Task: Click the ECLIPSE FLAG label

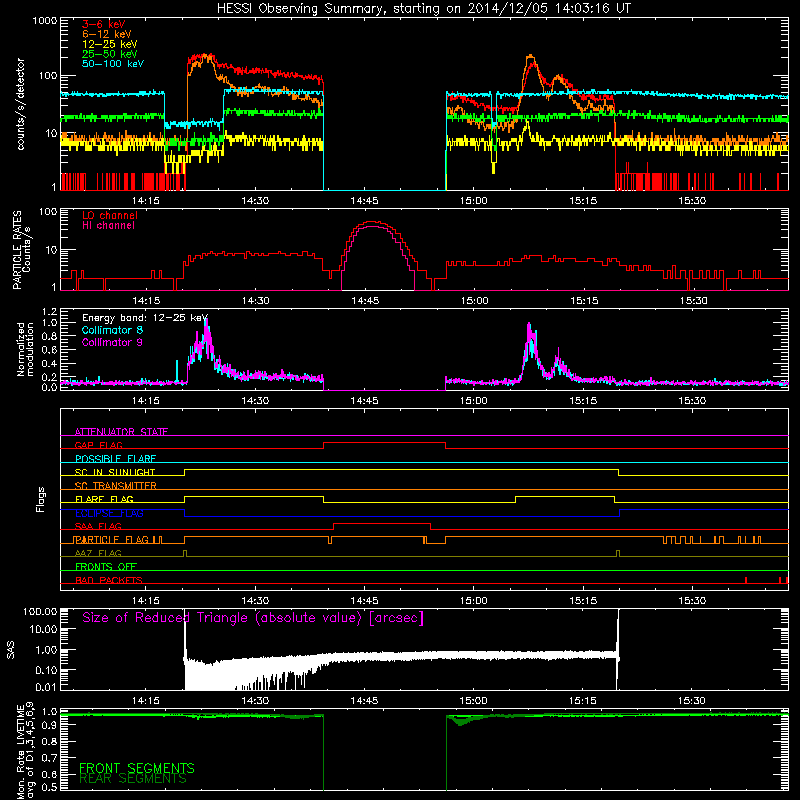Action: 109,513
